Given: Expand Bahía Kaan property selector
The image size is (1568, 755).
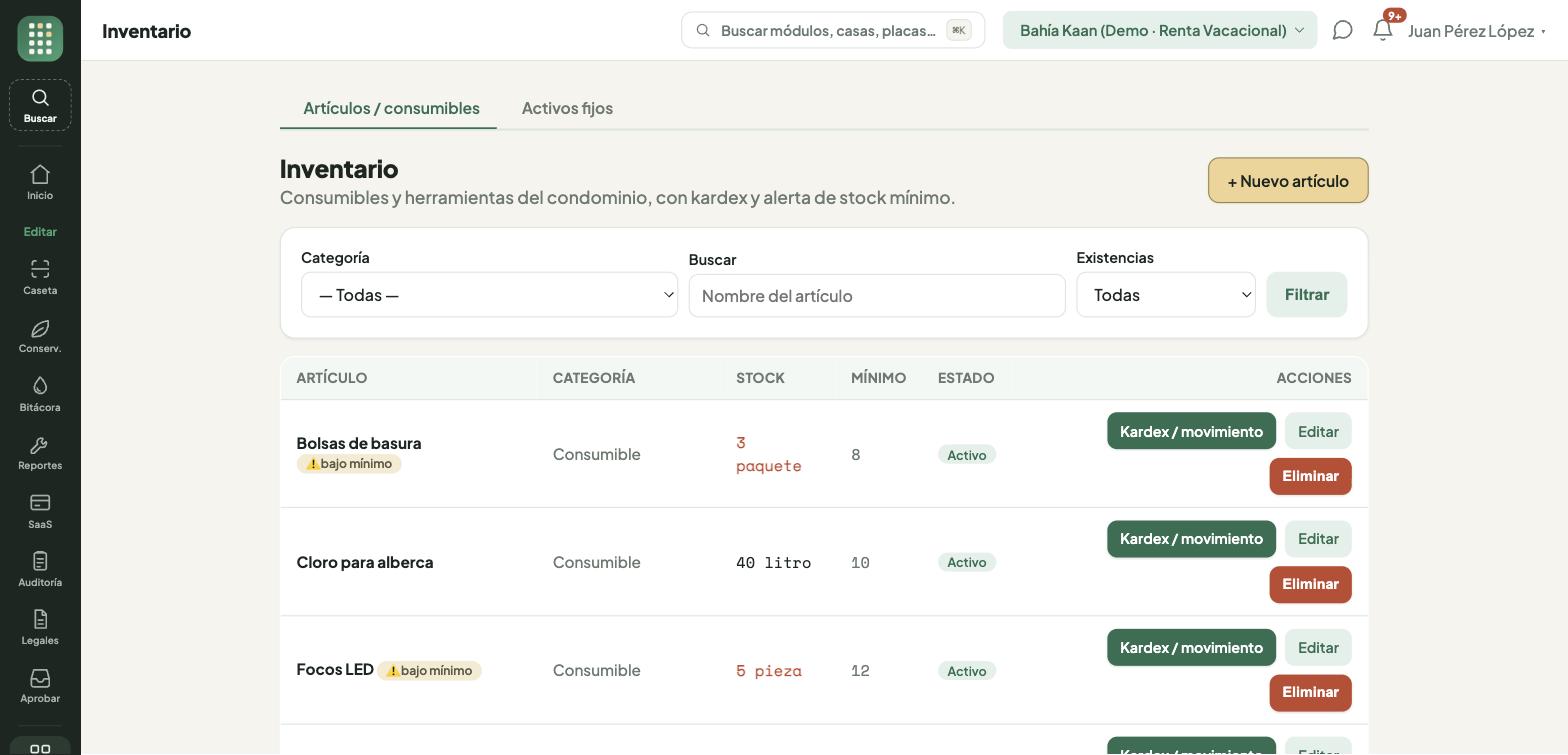Looking at the screenshot, I should [1160, 30].
